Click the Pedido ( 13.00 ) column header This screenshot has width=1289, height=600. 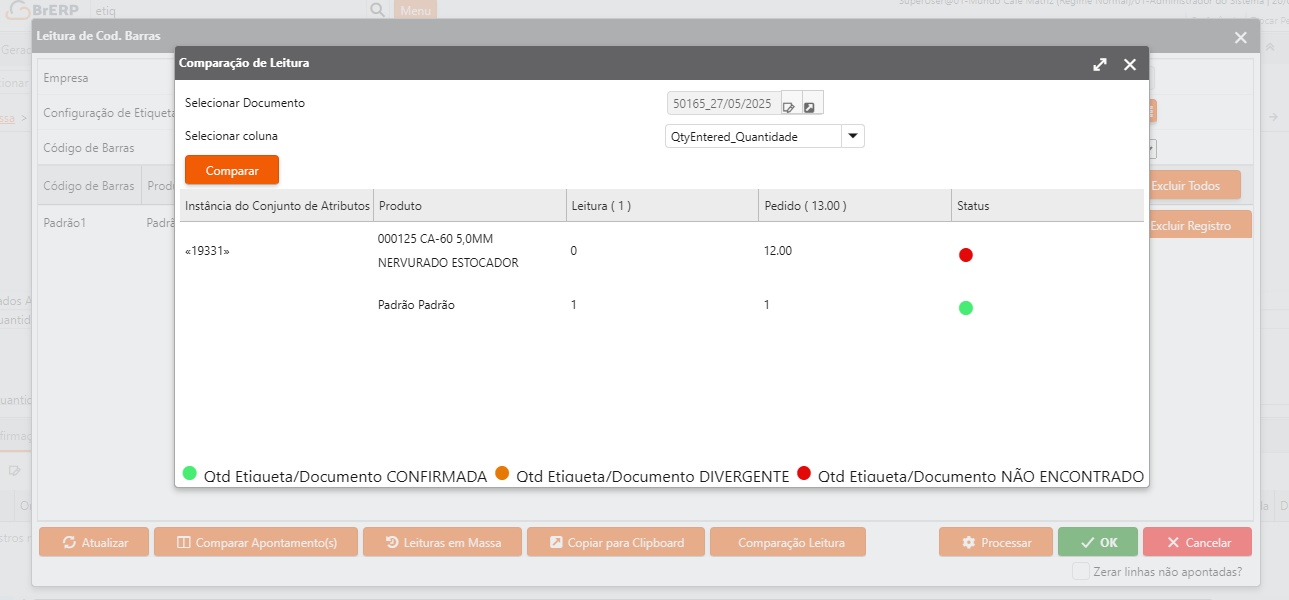[x=855, y=205]
